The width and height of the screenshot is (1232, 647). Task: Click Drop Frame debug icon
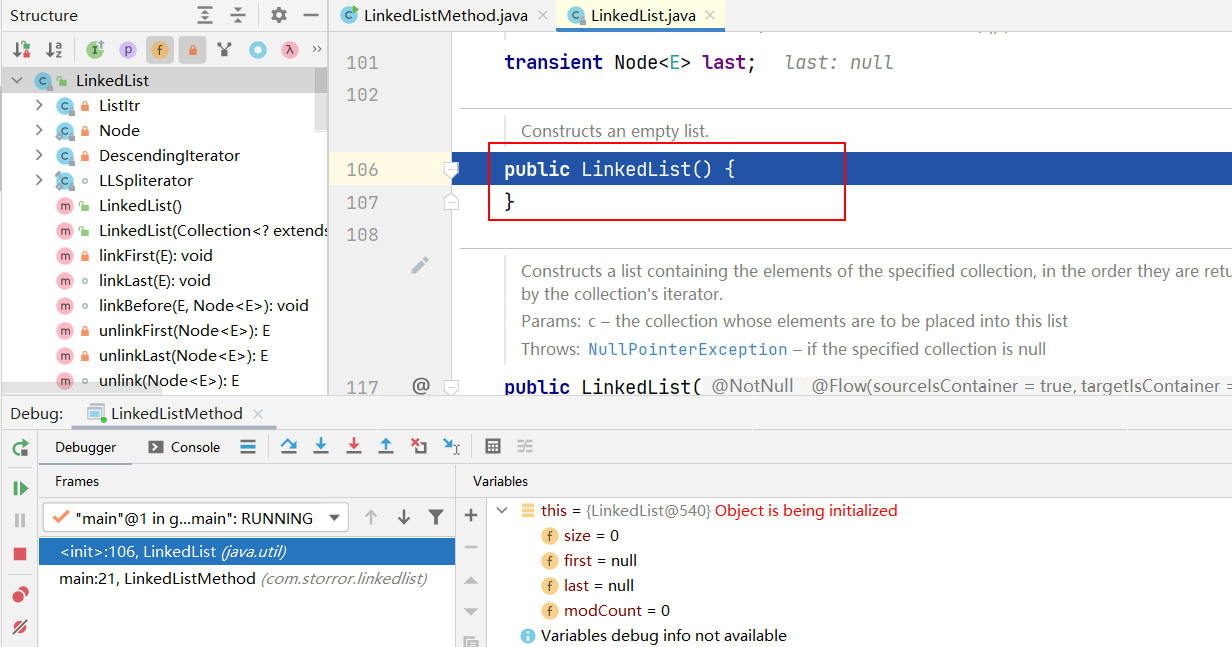(x=419, y=447)
